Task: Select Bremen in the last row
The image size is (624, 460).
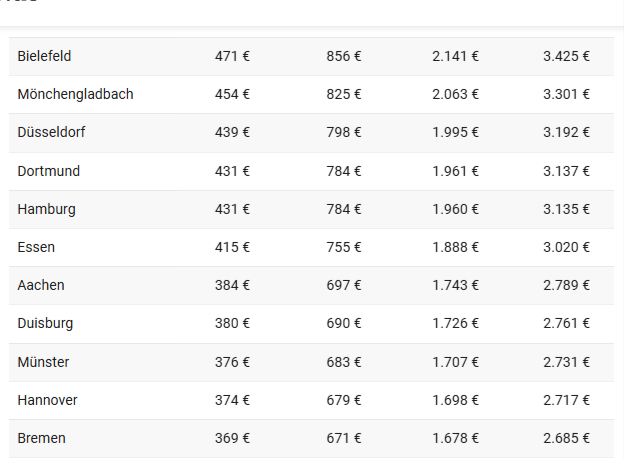Action: point(41,438)
